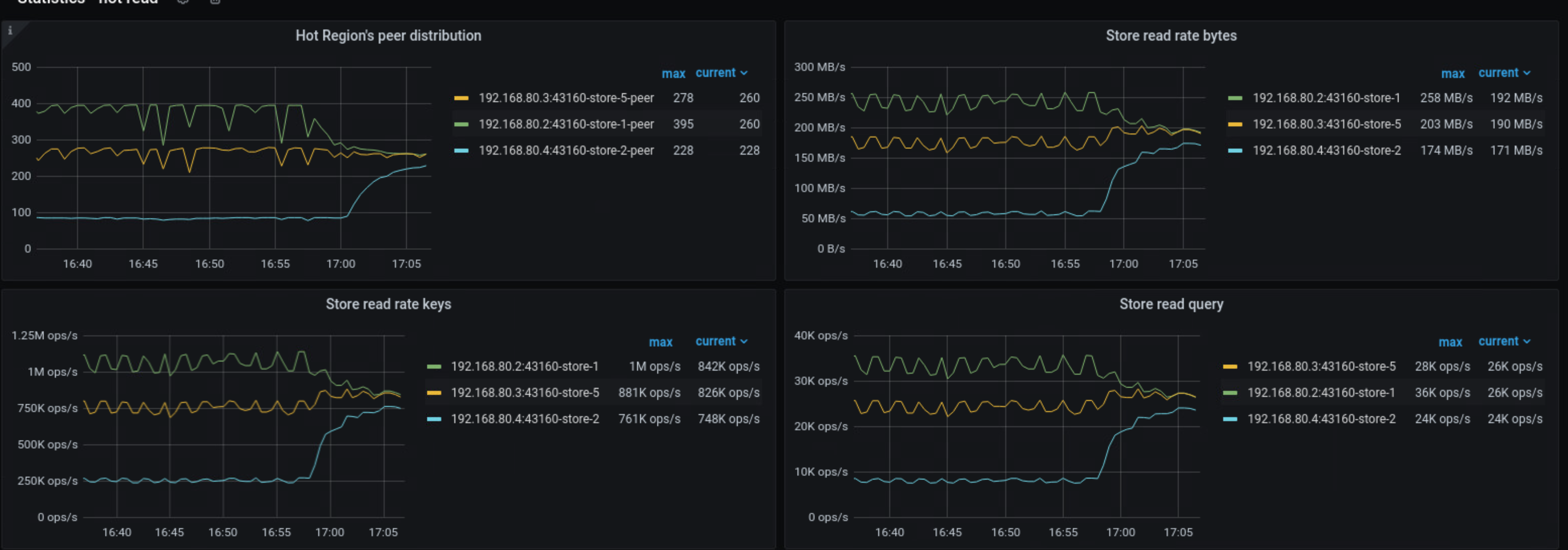Click the save dashboard icon
The image size is (1568, 550).
[214, 2]
